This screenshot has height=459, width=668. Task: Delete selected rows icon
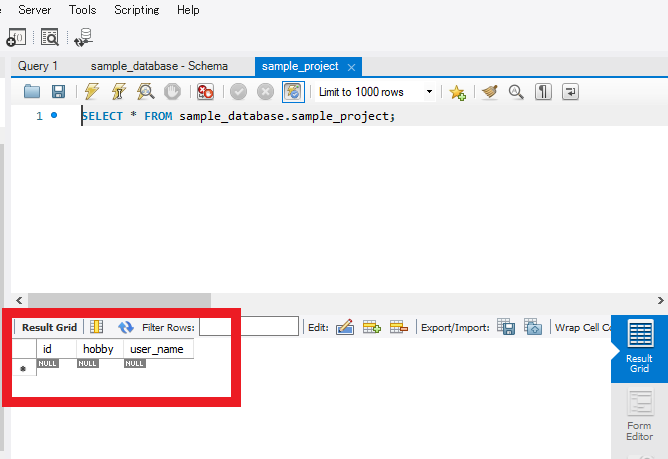399,327
